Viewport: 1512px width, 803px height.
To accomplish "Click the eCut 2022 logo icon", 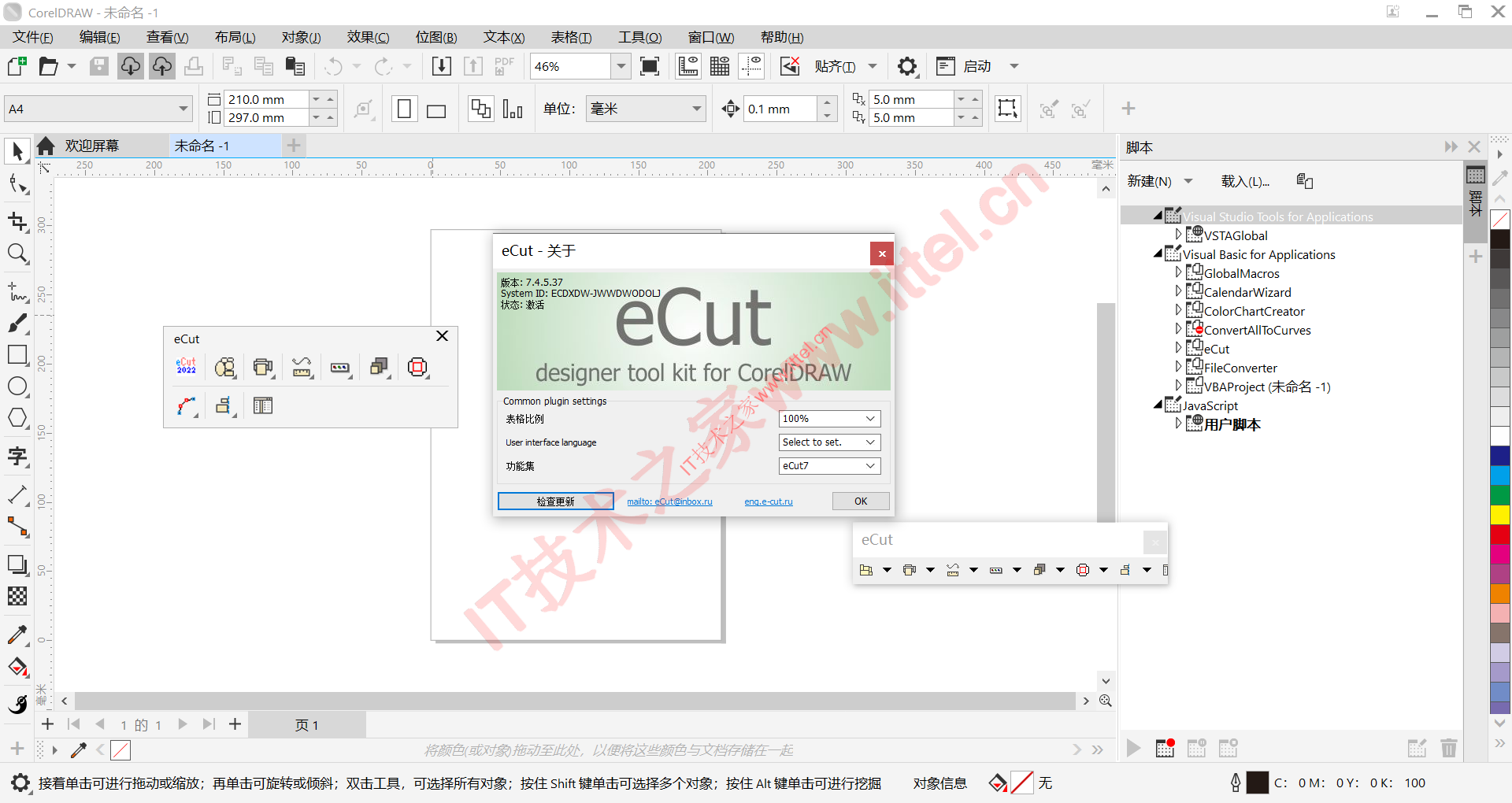I will pos(187,367).
